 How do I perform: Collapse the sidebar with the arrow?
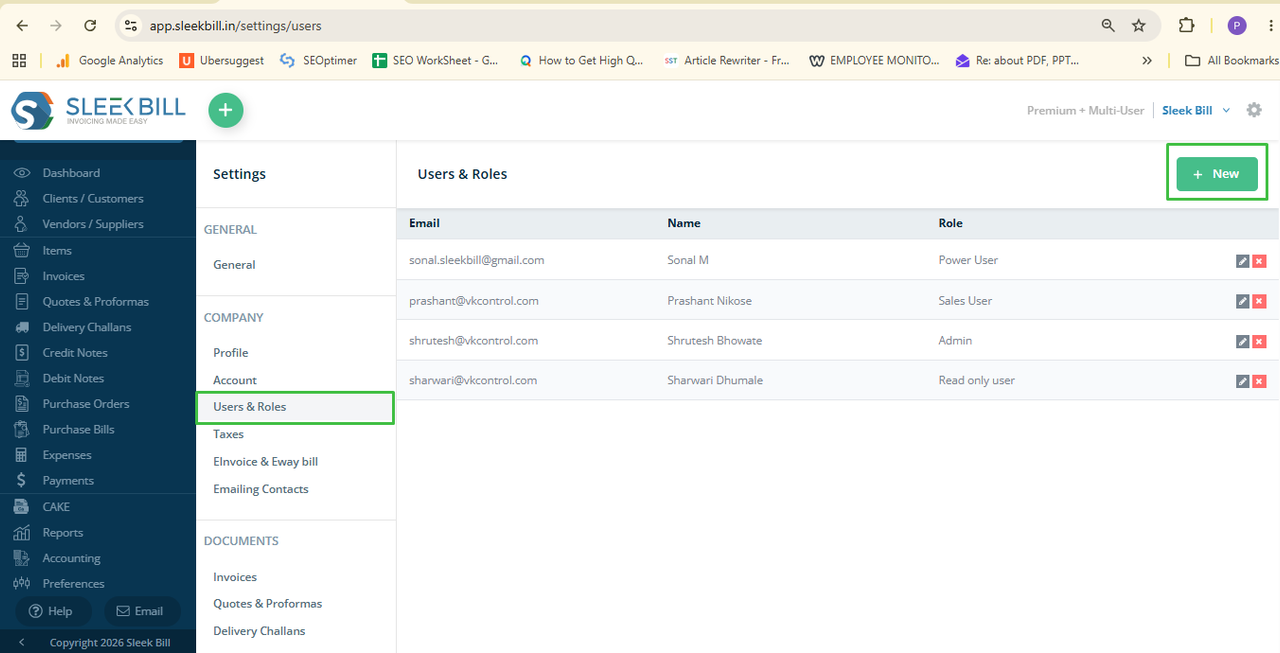(22, 642)
